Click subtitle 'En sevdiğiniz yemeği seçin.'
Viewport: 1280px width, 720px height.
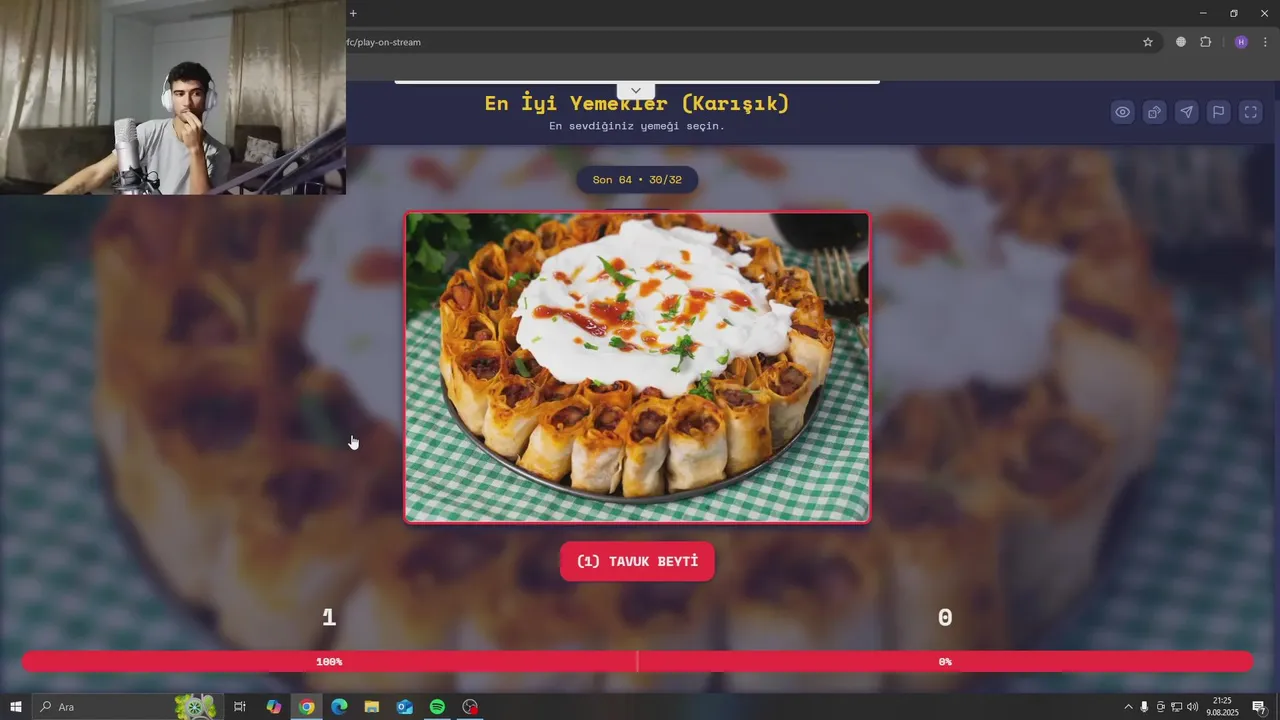click(x=637, y=126)
